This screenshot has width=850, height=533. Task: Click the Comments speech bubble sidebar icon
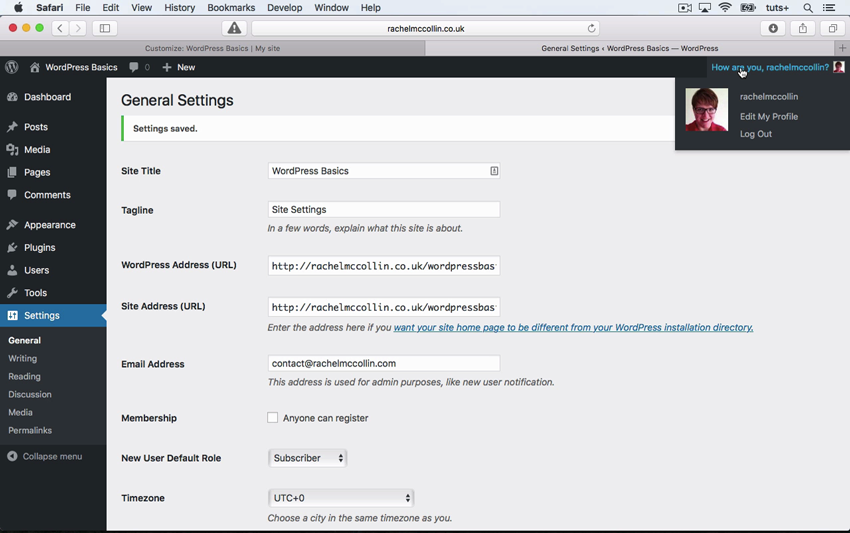point(12,195)
